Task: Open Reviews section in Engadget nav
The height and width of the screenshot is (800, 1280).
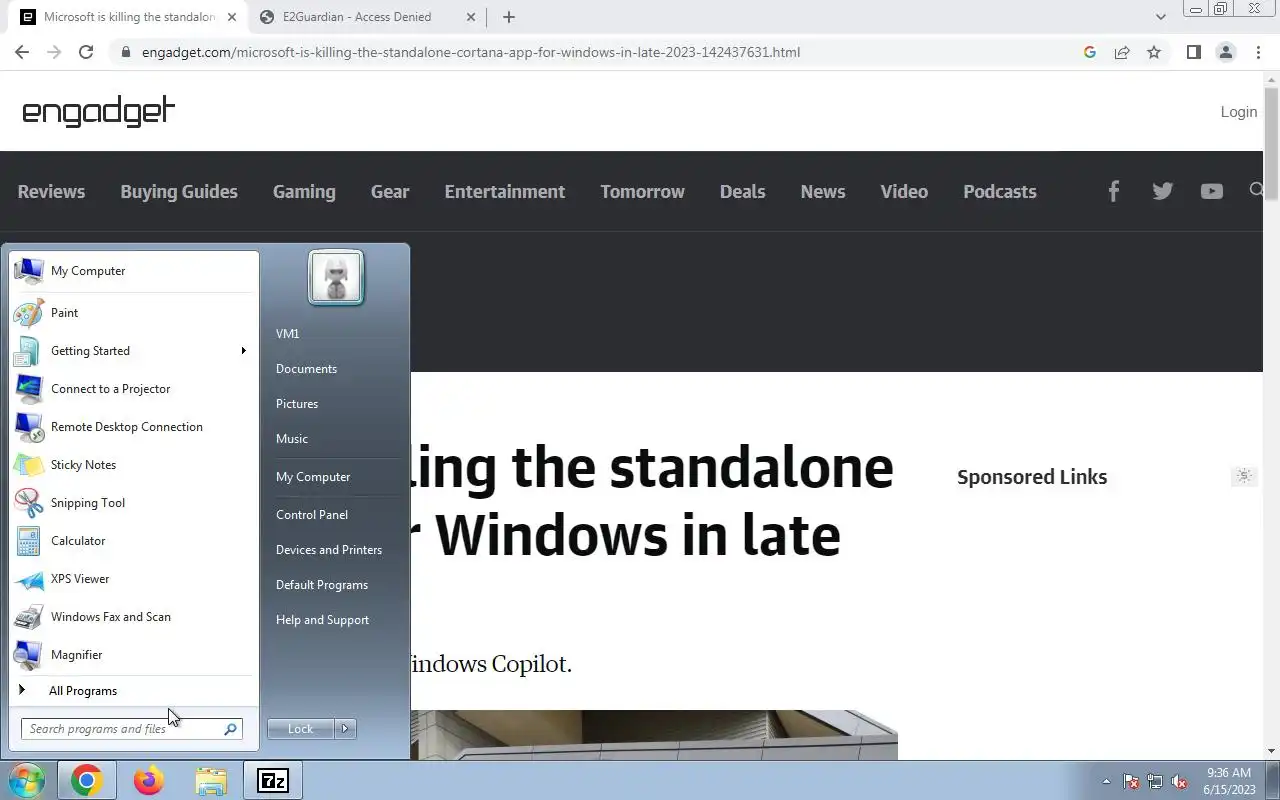Action: [51, 191]
